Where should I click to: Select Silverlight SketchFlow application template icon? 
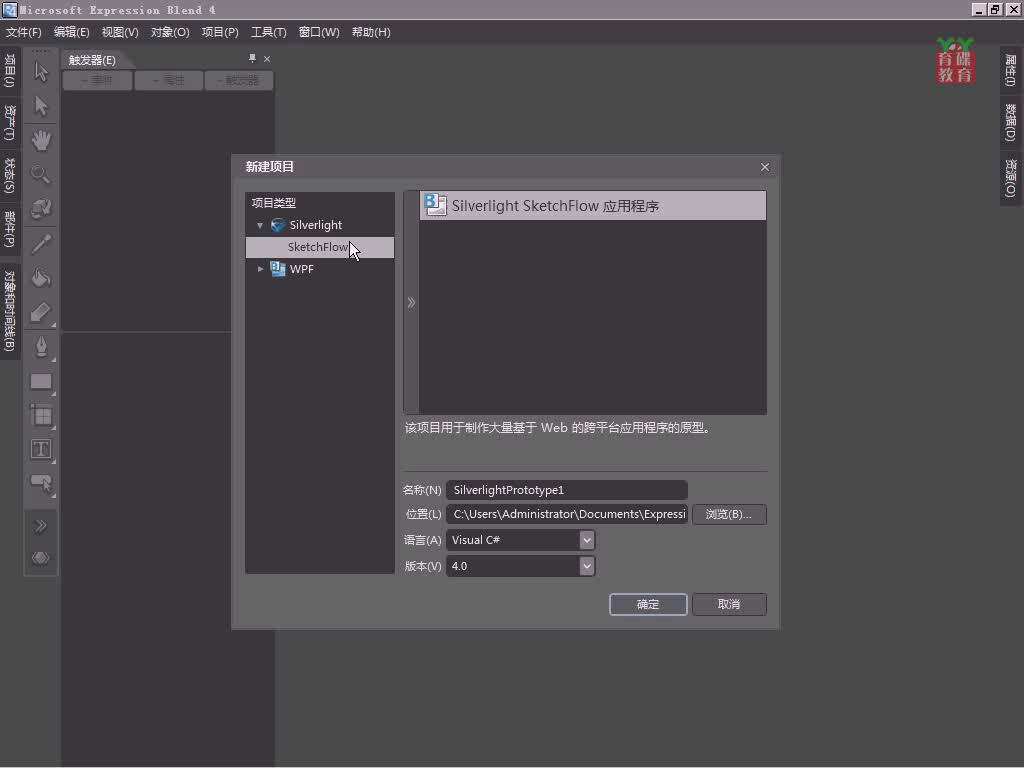click(435, 205)
